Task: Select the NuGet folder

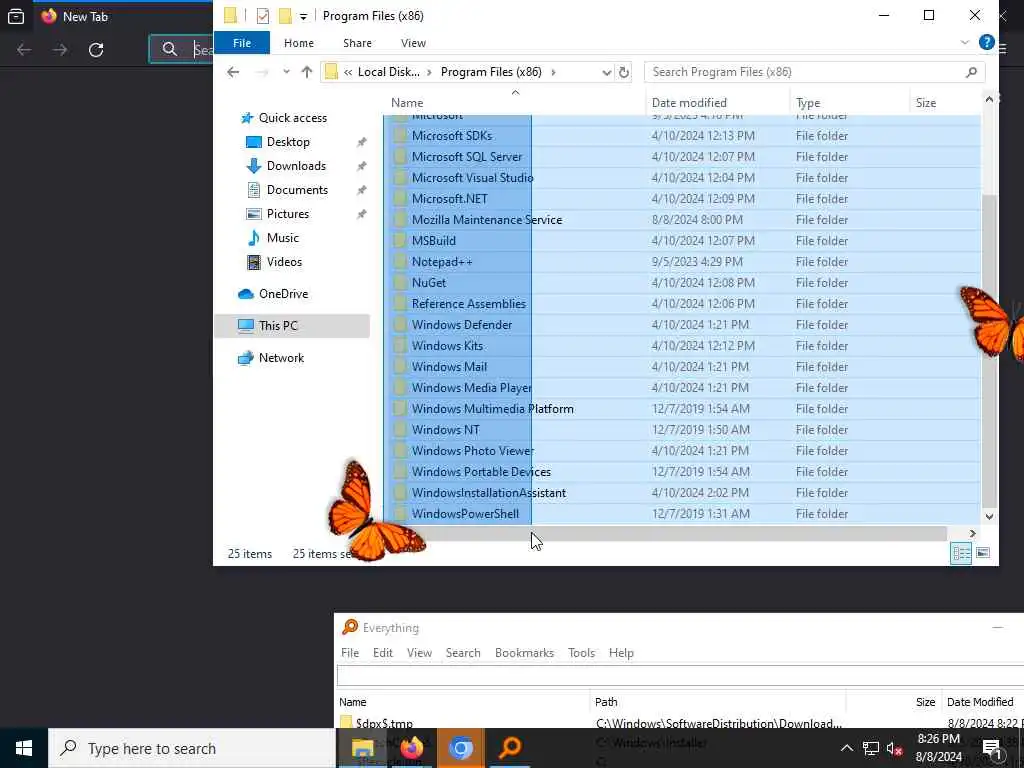Action: (x=682, y=283)
